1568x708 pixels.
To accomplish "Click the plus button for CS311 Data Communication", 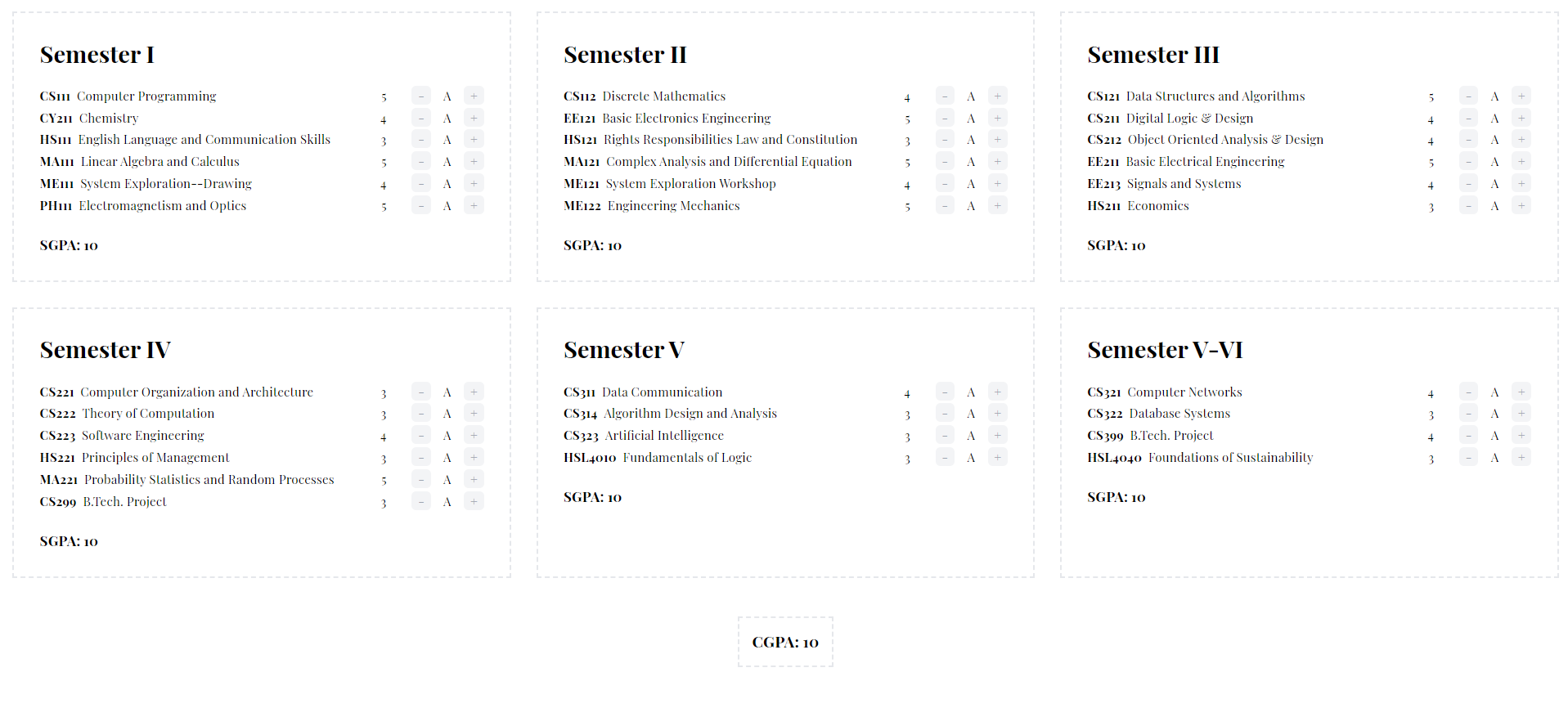I will tap(997, 392).
